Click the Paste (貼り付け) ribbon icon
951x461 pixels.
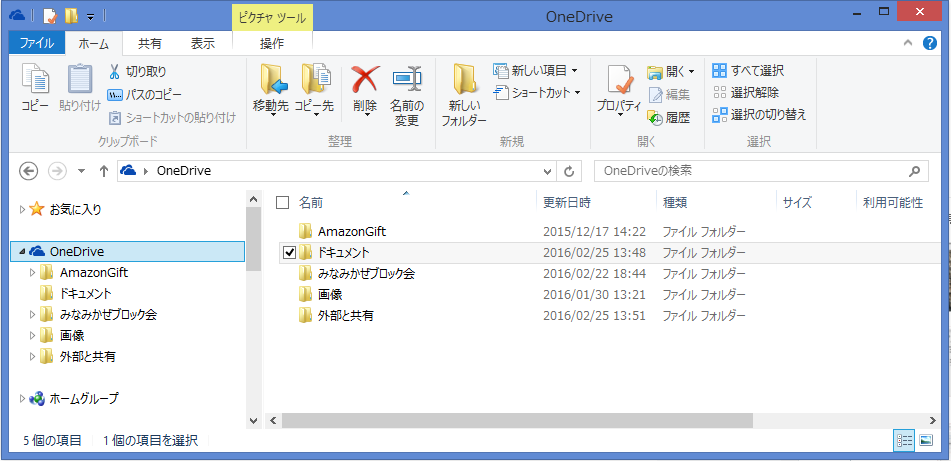[x=79, y=79]
